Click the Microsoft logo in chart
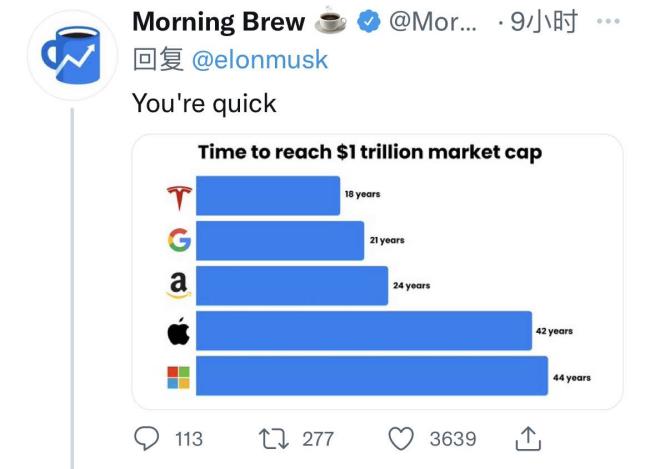This screenshot has width=650, height=469. [179, 377]
